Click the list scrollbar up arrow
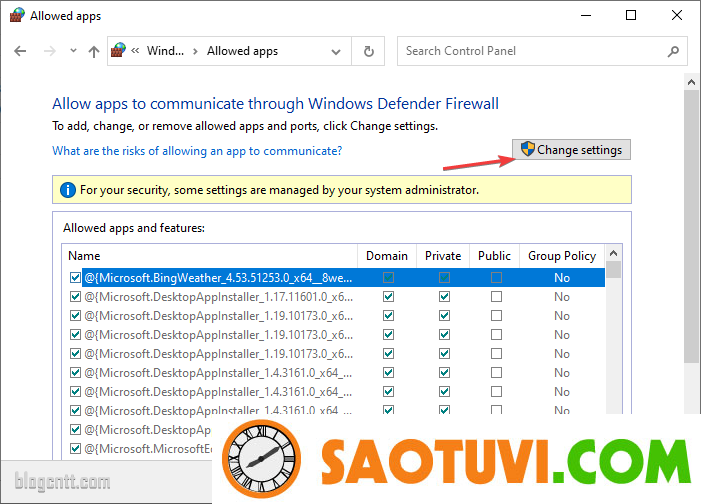Screen dimensions: 701x504 (x=613, y=254)
